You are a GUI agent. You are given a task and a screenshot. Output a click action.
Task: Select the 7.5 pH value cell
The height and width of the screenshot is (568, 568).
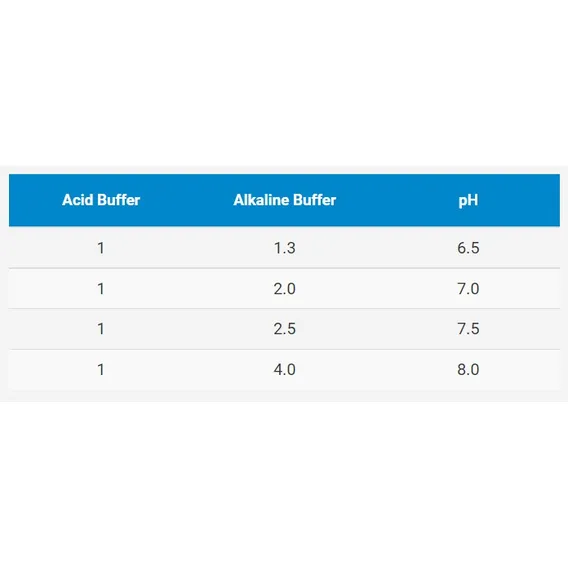(468, 329)
